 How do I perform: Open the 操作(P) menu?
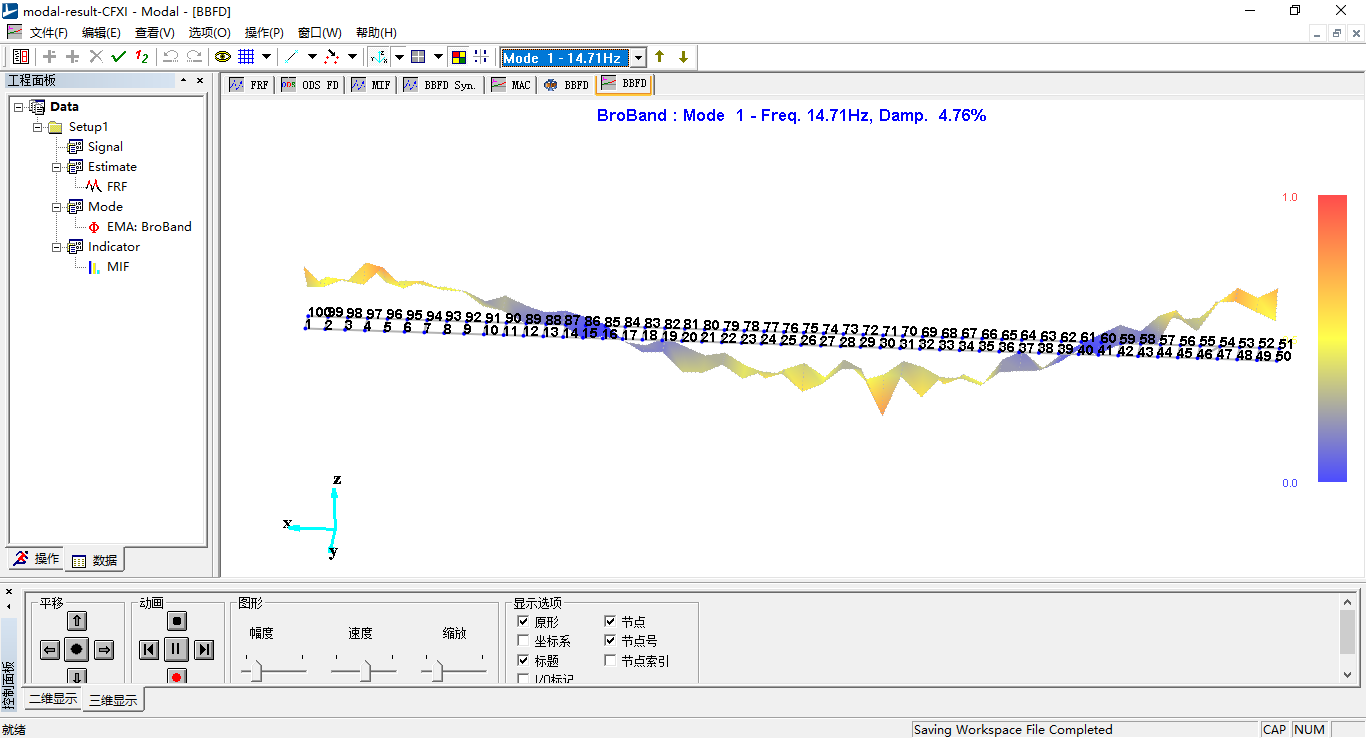point(264,33)
